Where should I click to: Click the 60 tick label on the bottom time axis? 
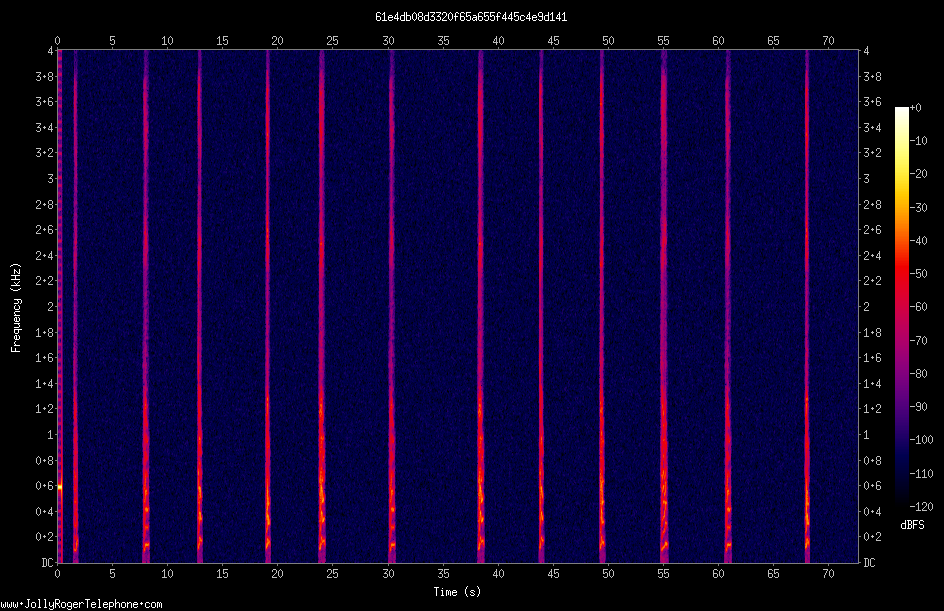point(718,574)
